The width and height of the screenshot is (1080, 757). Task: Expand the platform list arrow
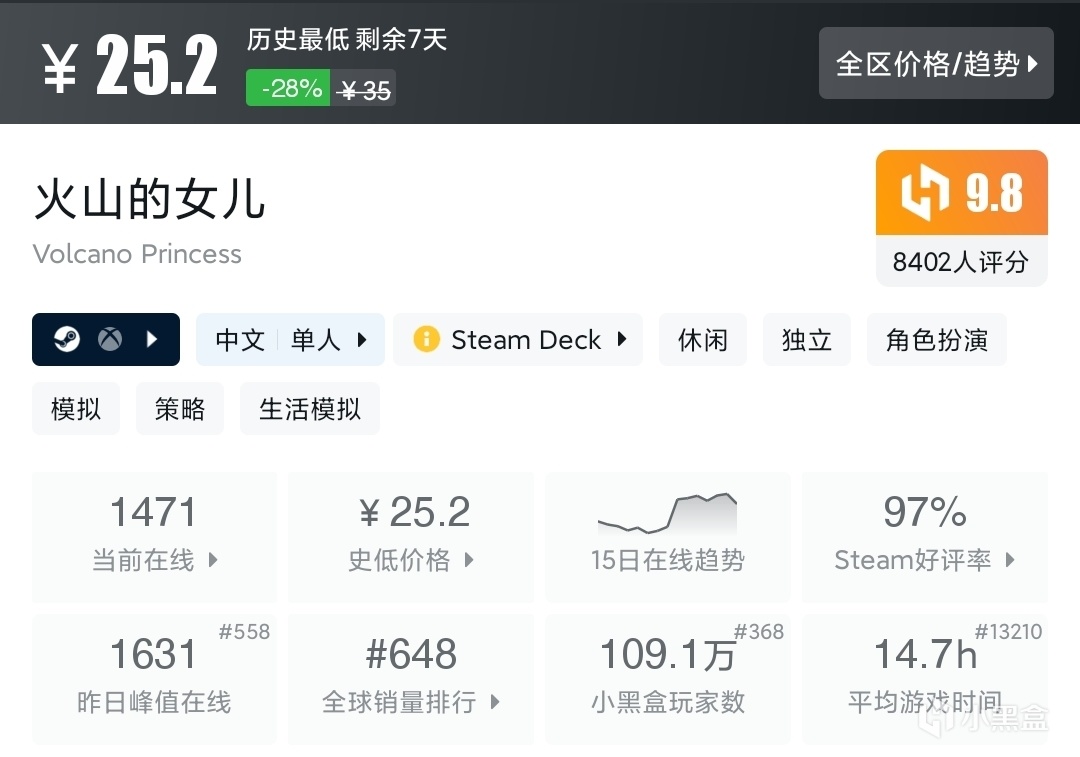[152, 339]
